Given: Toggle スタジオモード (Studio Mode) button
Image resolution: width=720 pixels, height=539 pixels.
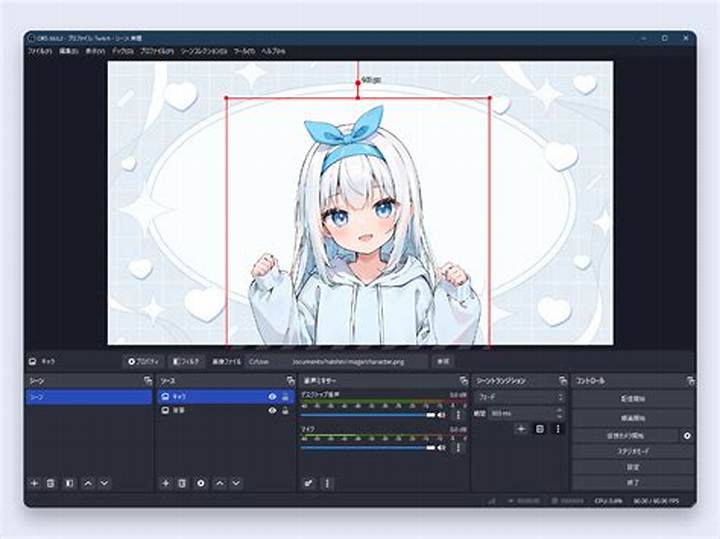Looking at the screenshot, I should (x=633, y=452).
